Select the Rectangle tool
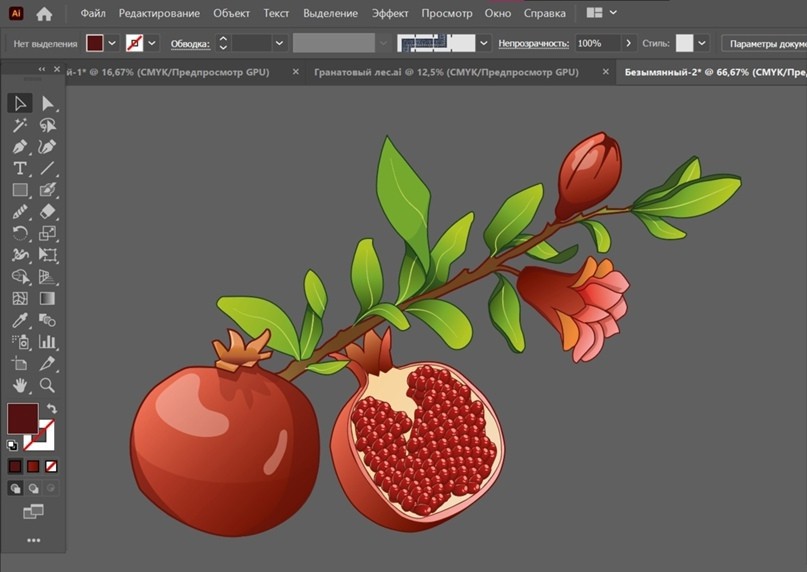Screen dimensions: 807x572 click(x=20, y=190)
